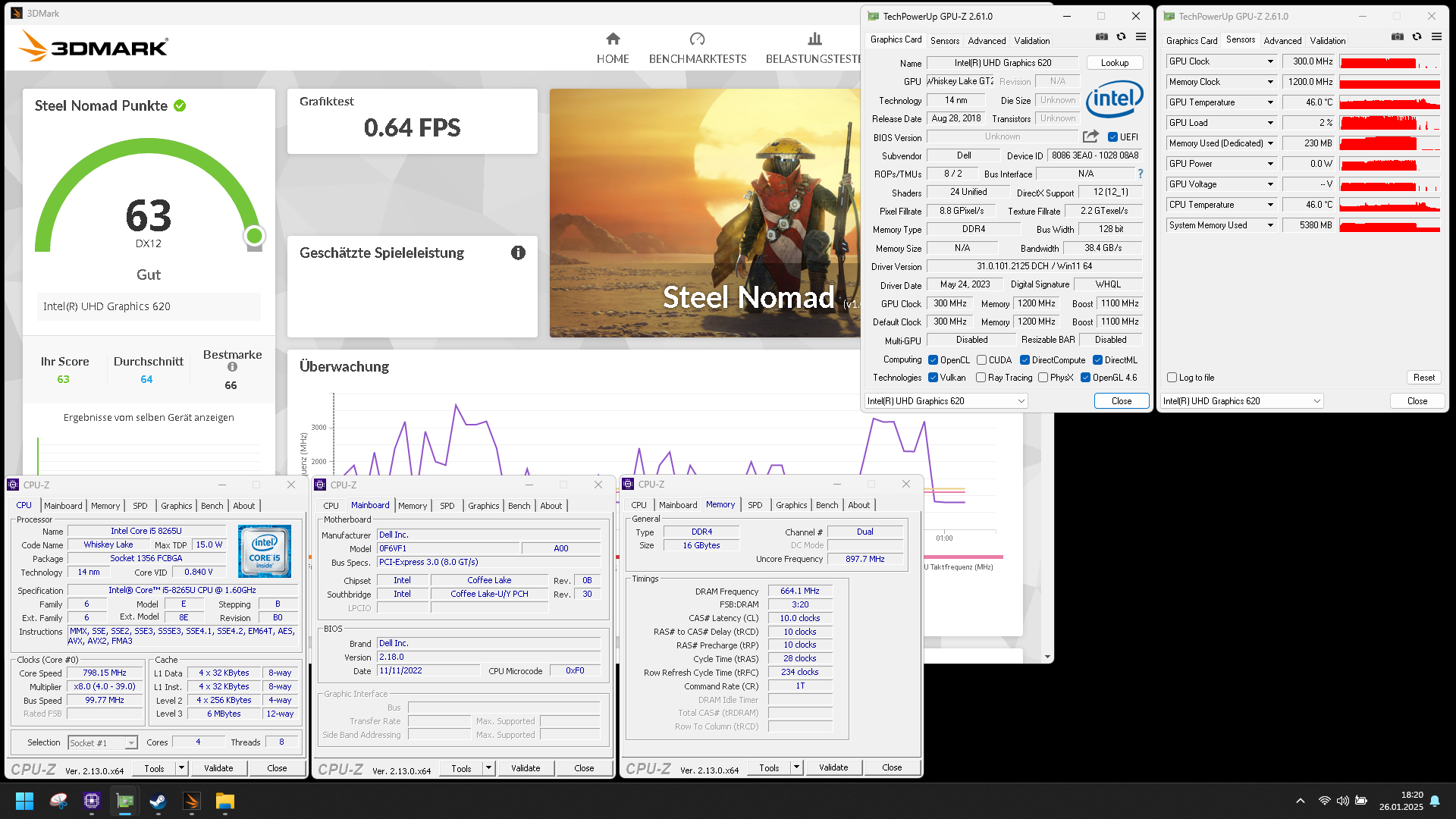
Task: Open hamburger menu in GPU-Z Sensors window
Action: point(1436,36)
